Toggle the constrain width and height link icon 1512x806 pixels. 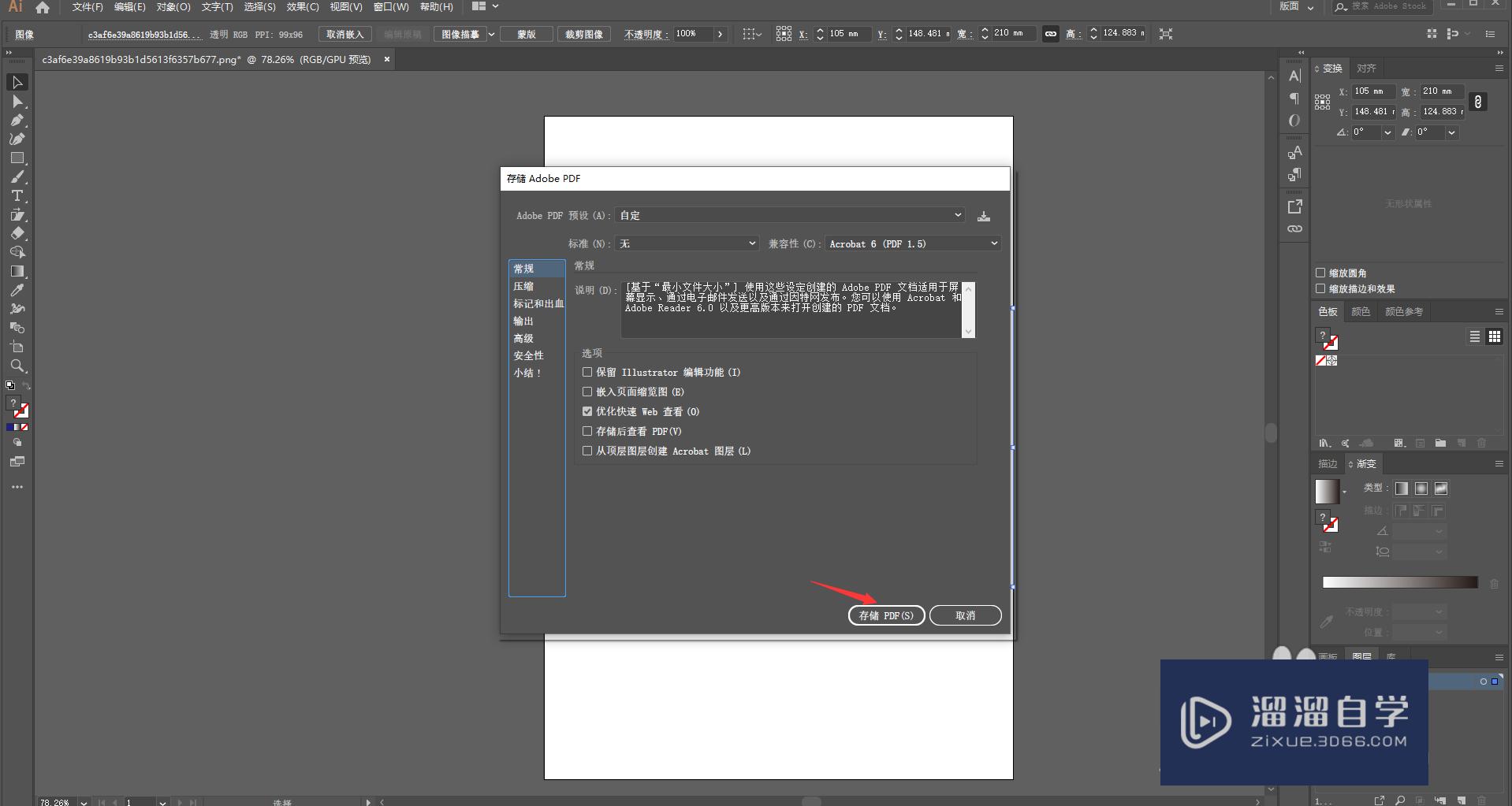click(1050, 34)
